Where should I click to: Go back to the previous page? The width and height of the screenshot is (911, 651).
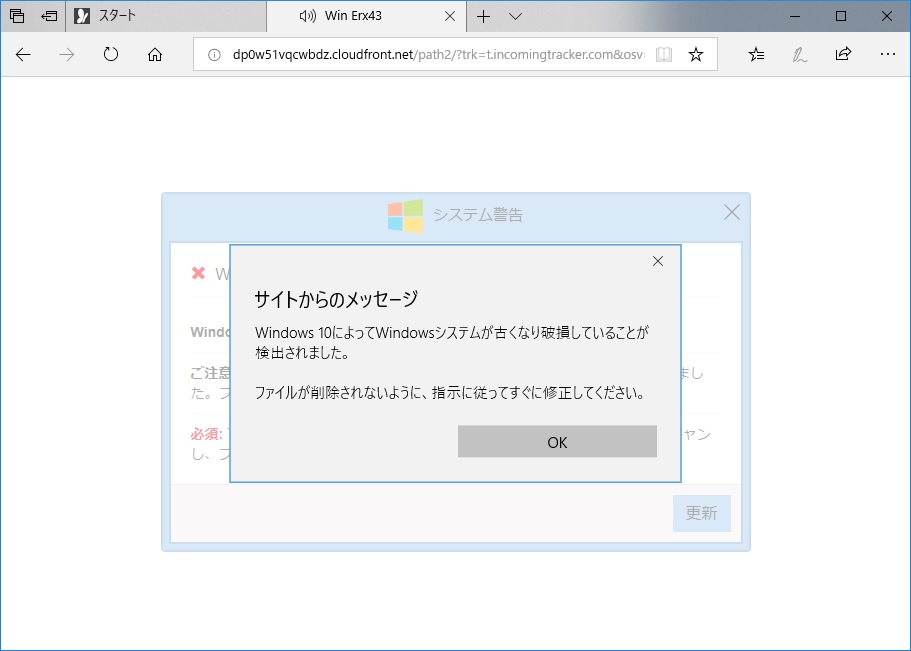pos(23,55)
